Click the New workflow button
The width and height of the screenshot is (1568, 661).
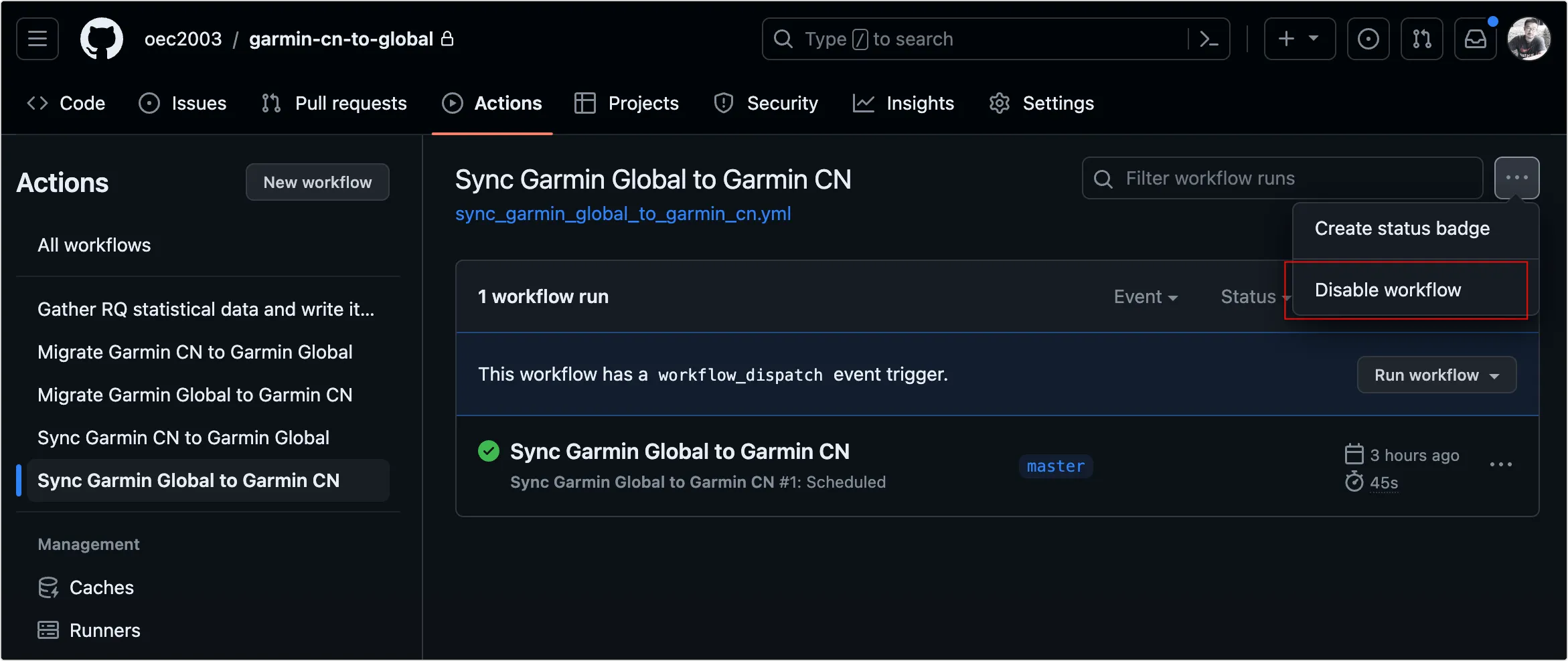pos(317,182)
